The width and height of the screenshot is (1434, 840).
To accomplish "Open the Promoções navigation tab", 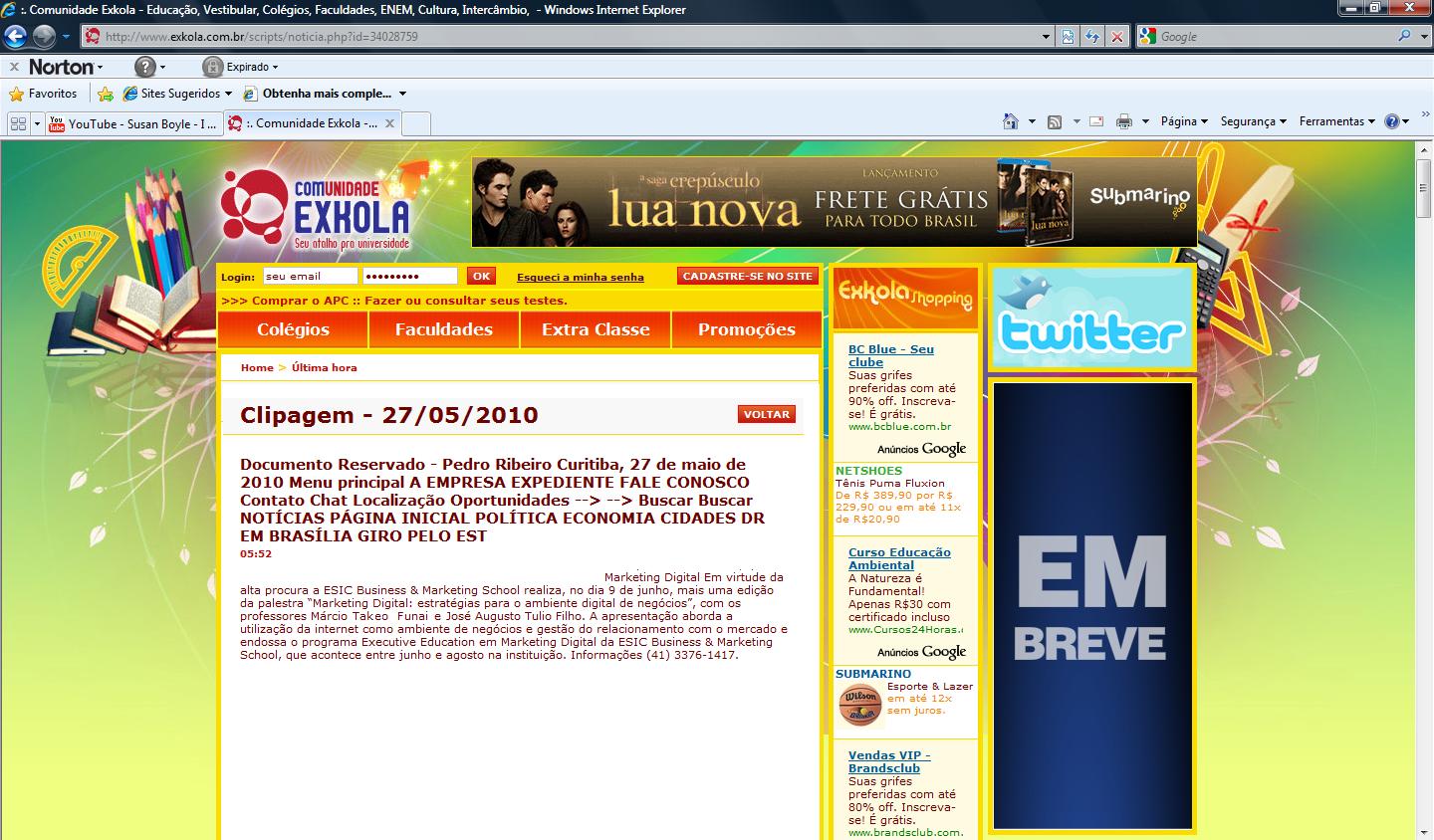I will click(x=747, y=329).
